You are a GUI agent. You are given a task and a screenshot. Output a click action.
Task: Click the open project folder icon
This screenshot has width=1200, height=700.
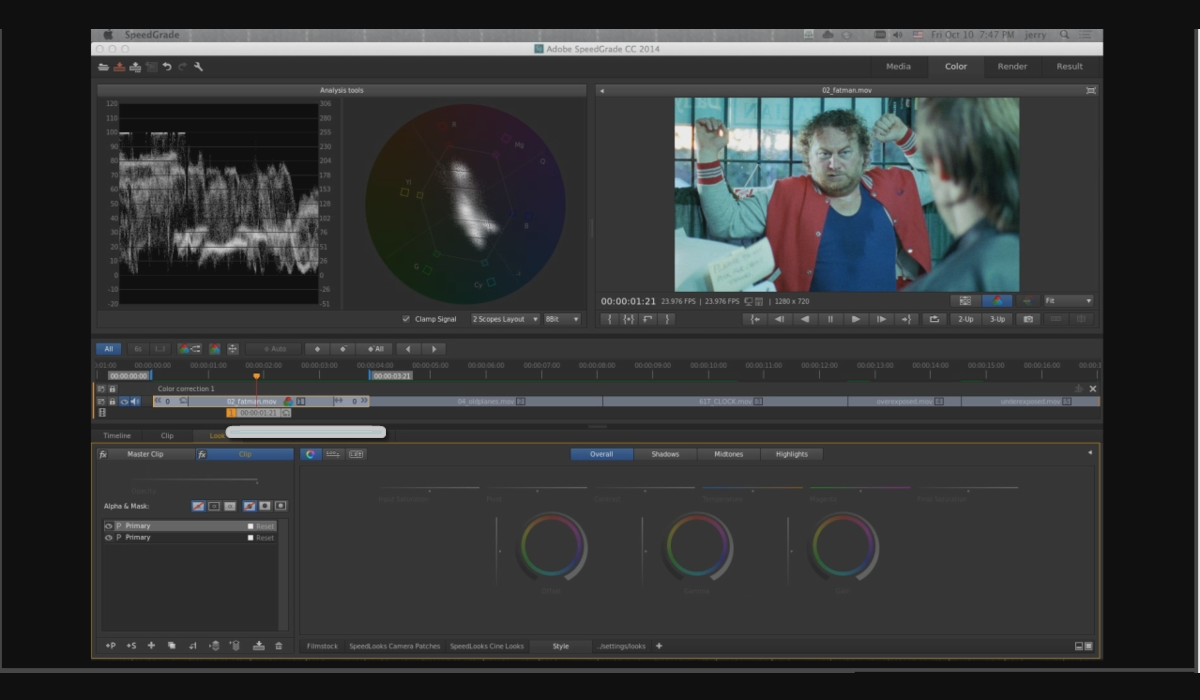coord(103,67)
